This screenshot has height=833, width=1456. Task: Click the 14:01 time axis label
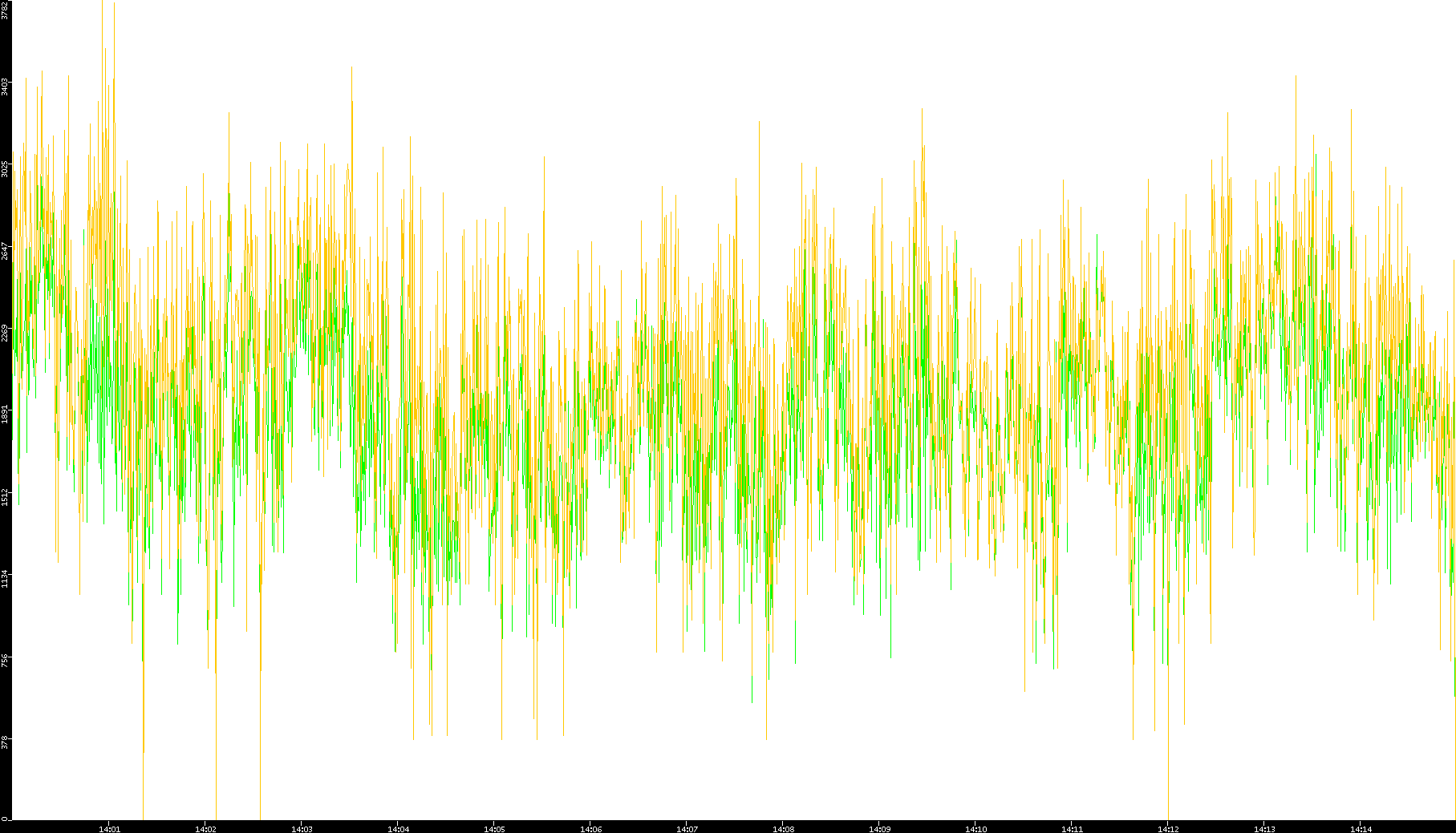click(x=110, y=829)
